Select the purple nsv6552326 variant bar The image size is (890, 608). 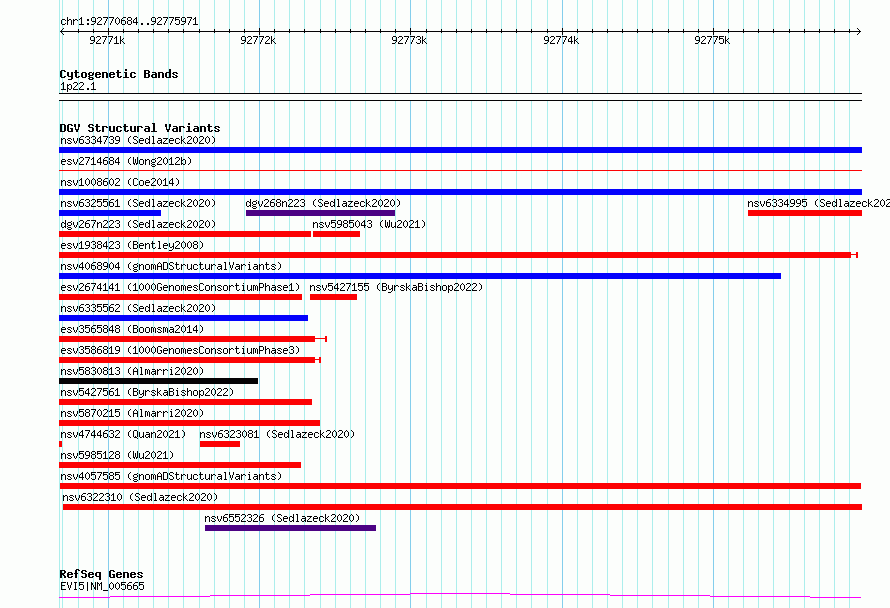point(291,528)
